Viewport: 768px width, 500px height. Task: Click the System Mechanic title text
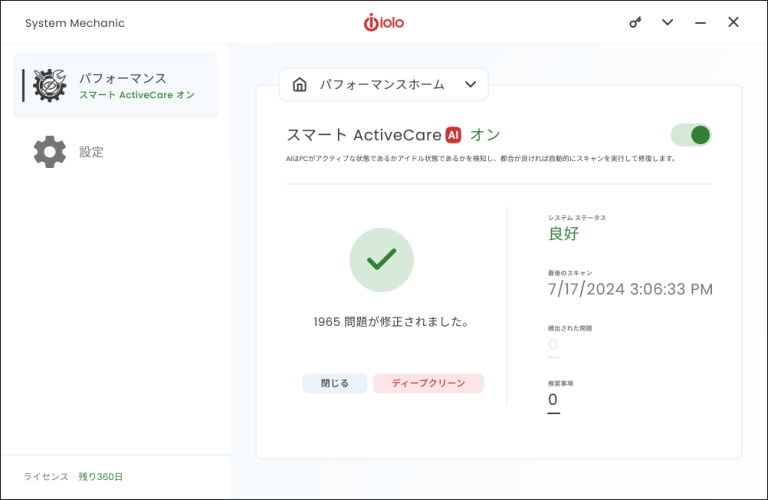coord(75,23)
